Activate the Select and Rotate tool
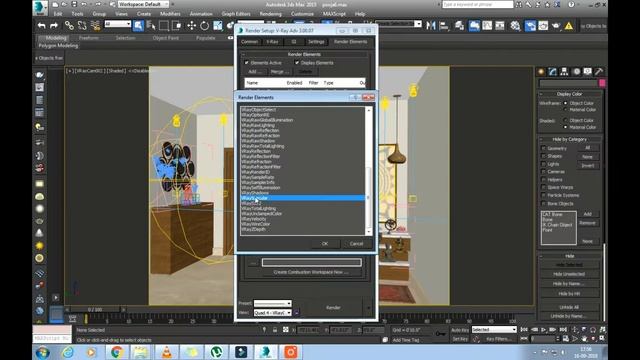The width and height of the screenshot is (640, 360). [x=204, y=26]
